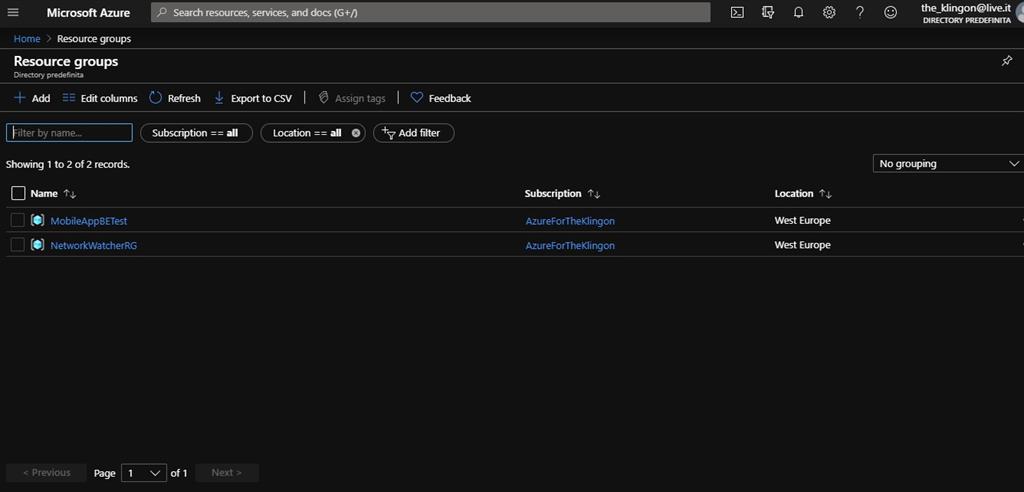Export the list to CSV
The height and width of the screenshot is (492, 1024).
click(x=253, y=98)
